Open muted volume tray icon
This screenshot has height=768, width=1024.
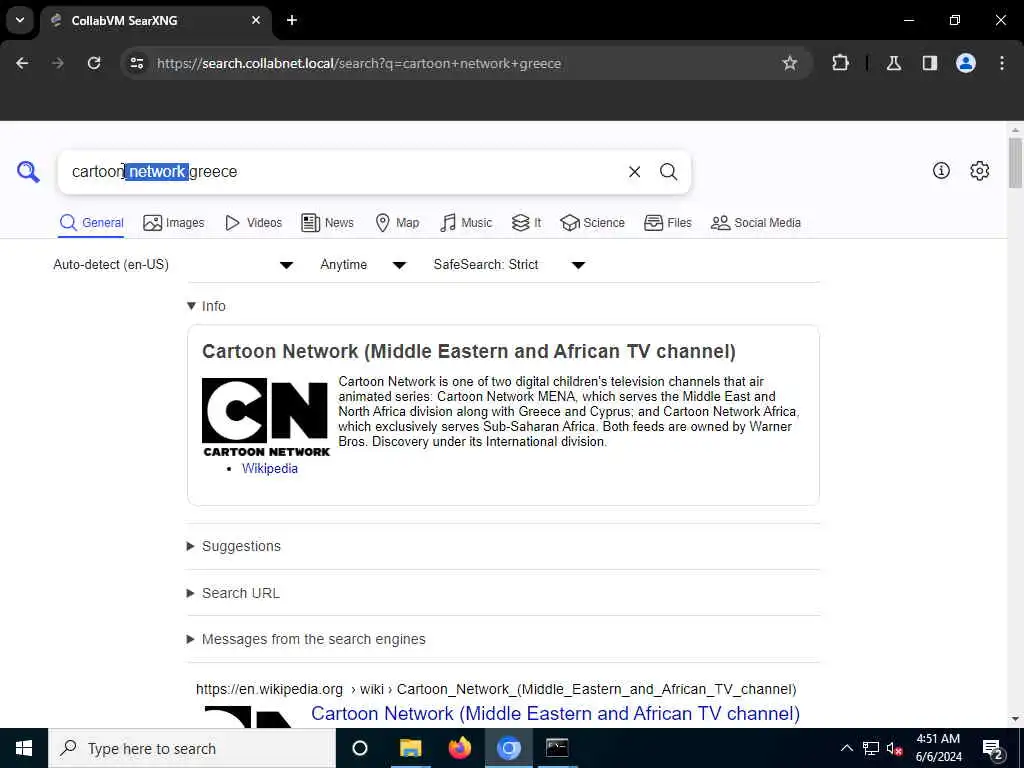(895, 748)
